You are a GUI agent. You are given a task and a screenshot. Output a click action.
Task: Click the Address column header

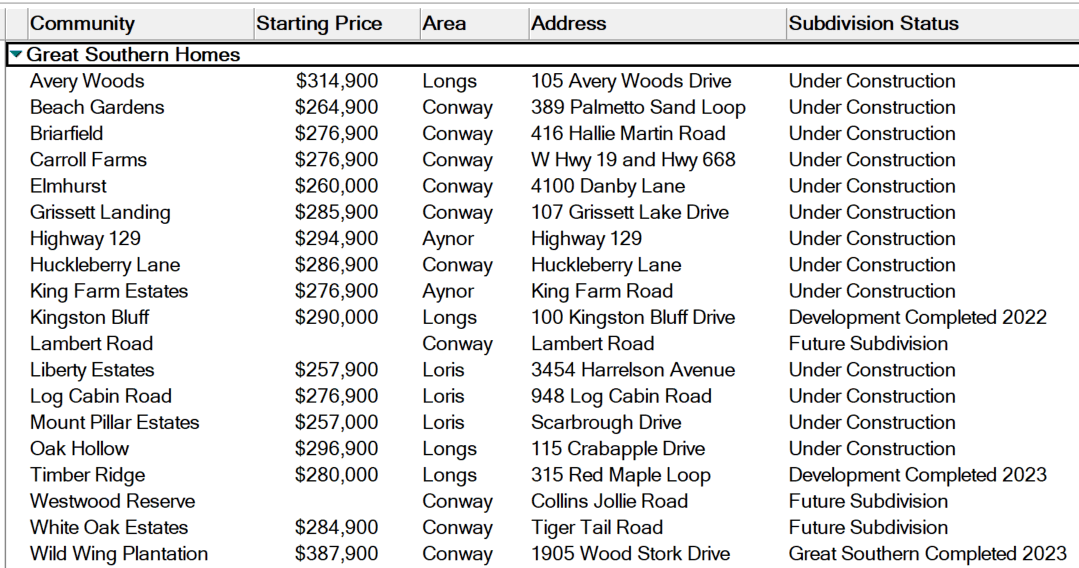pyautogui.click(x=568, y=23)
